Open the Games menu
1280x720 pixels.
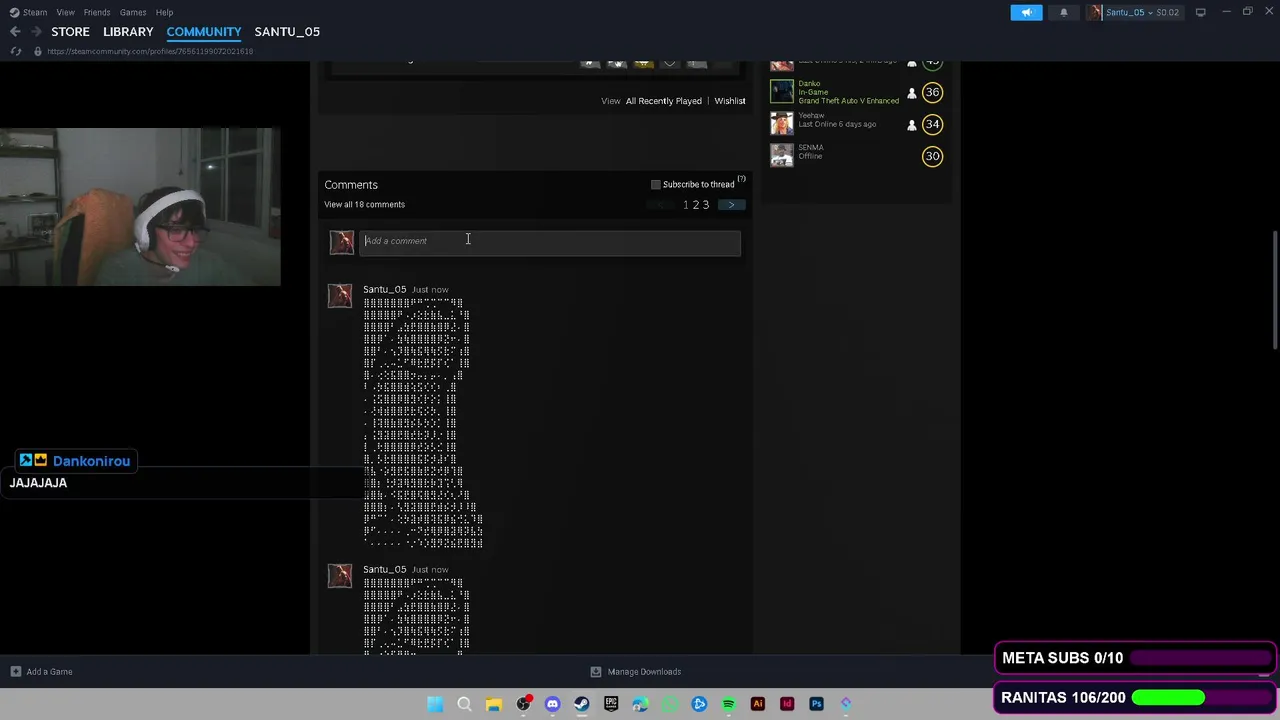point(133,12)
